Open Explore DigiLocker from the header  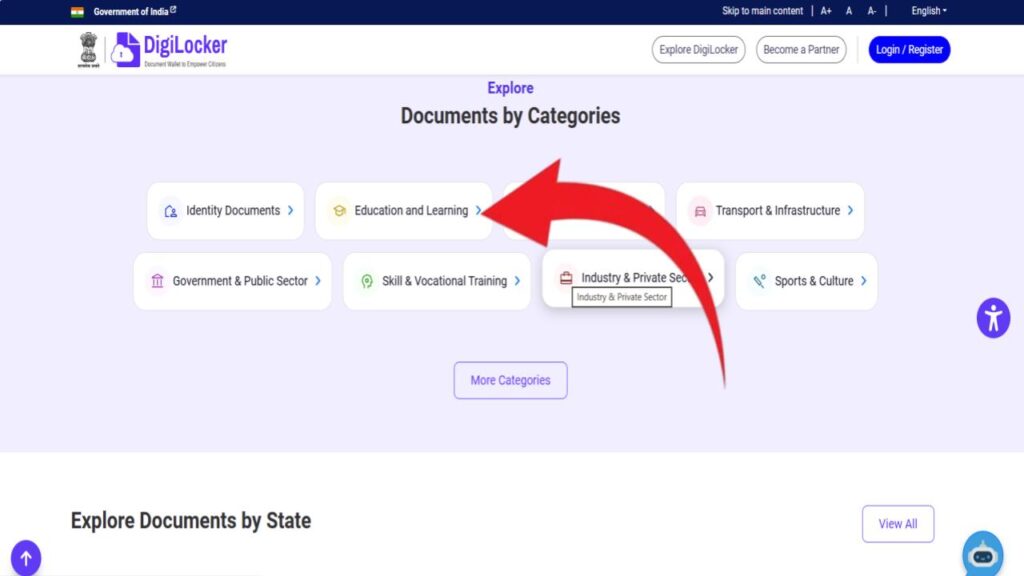(698, 50)
